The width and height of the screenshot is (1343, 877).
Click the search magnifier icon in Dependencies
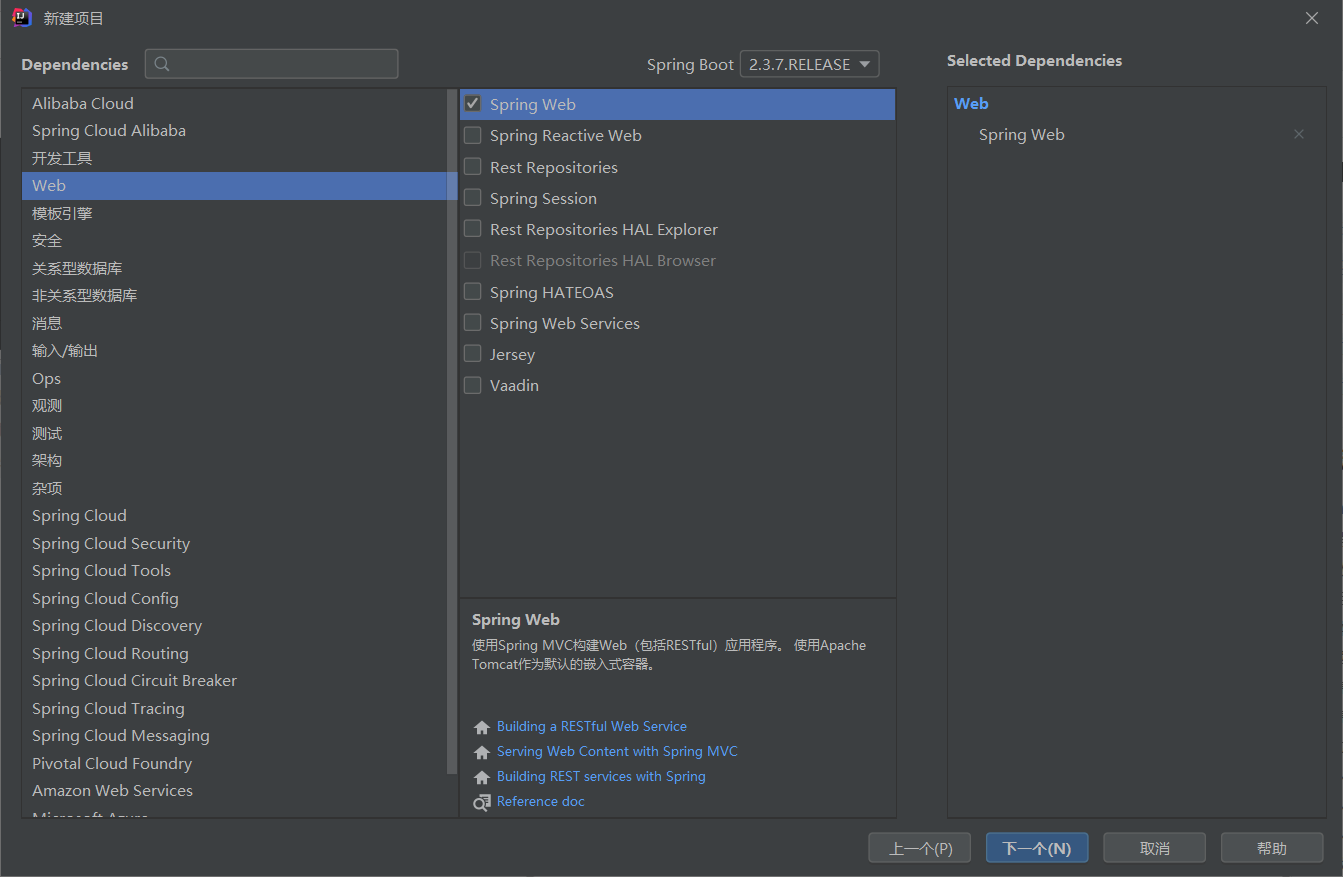point(162,64)
